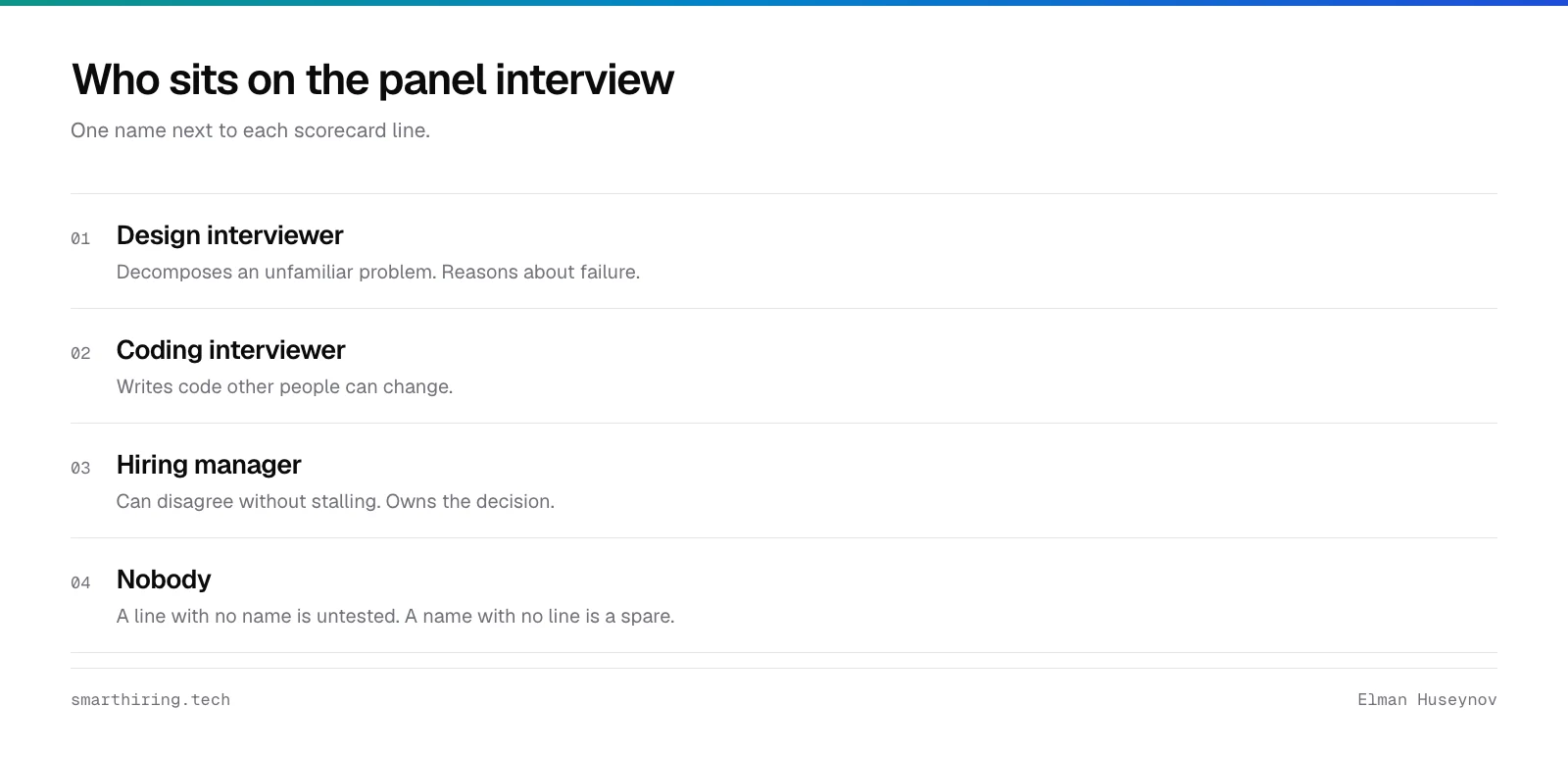Screen dimensions: 1568x757
Task: Click the footer text 'smarthiring.tech'
Action: (x=151, y=699)
